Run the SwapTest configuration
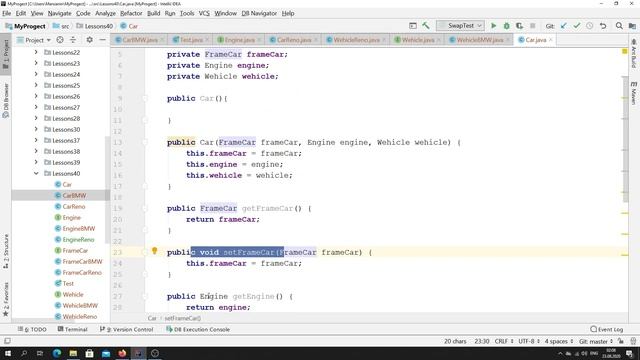The height and width of the screenshot is (360, 640). coord(493,26)
